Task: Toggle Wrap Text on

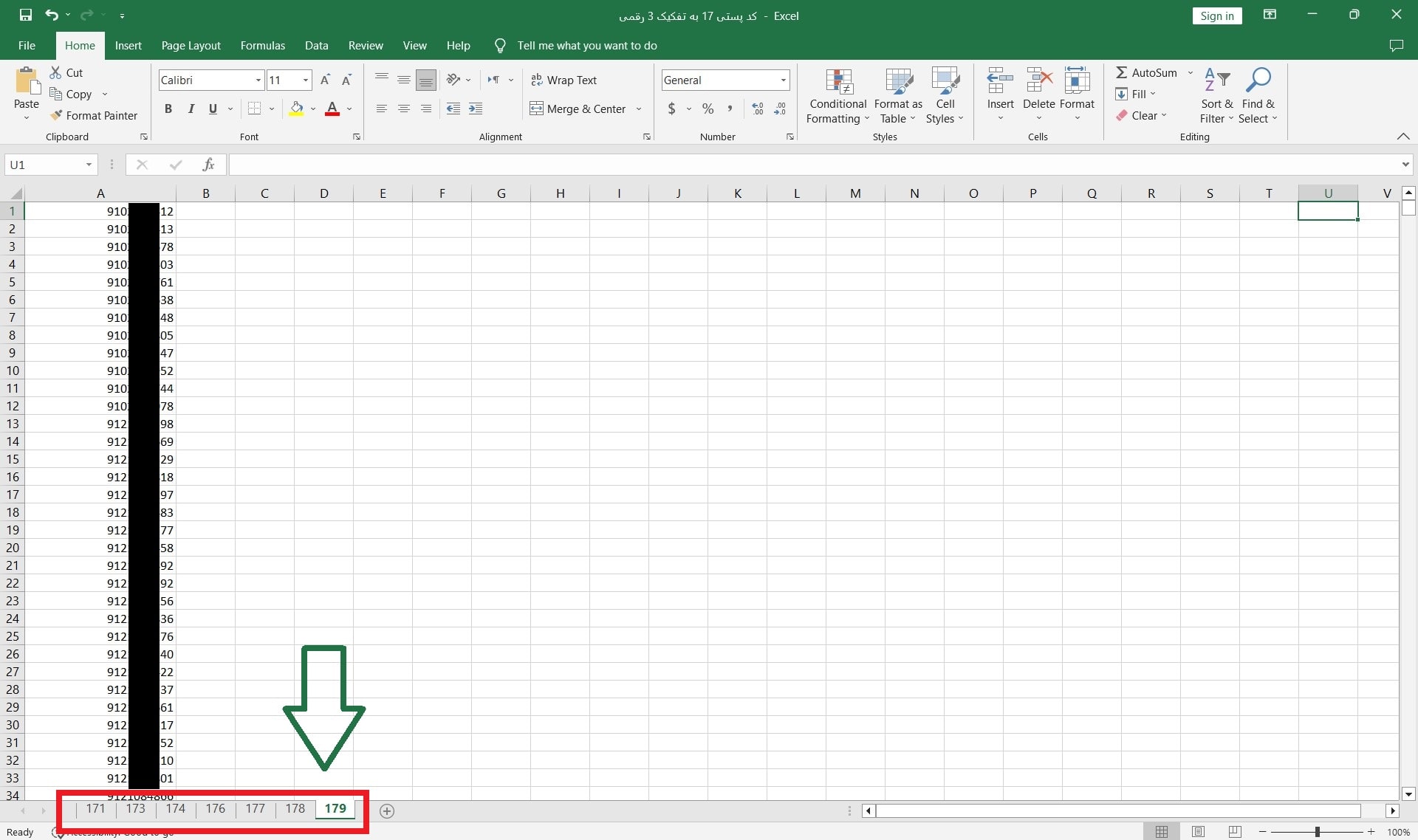Action: 564,80
